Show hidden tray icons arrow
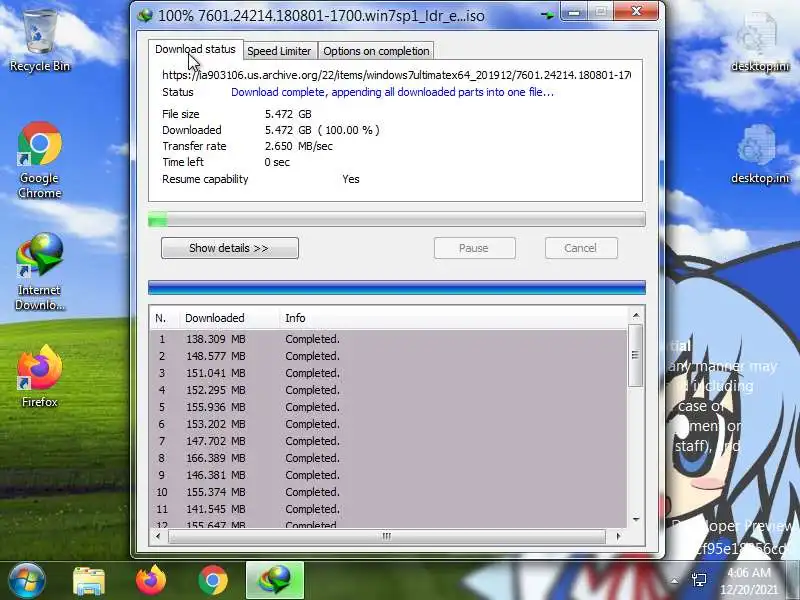Image resolution: width=800 pixels, height=600 pixels. [674, 581]
